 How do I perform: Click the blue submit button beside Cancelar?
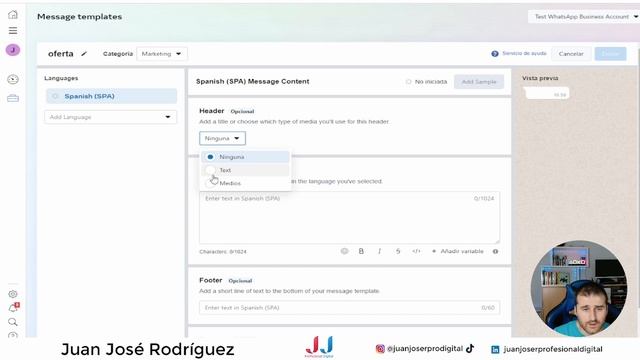[x=610, y=54]
